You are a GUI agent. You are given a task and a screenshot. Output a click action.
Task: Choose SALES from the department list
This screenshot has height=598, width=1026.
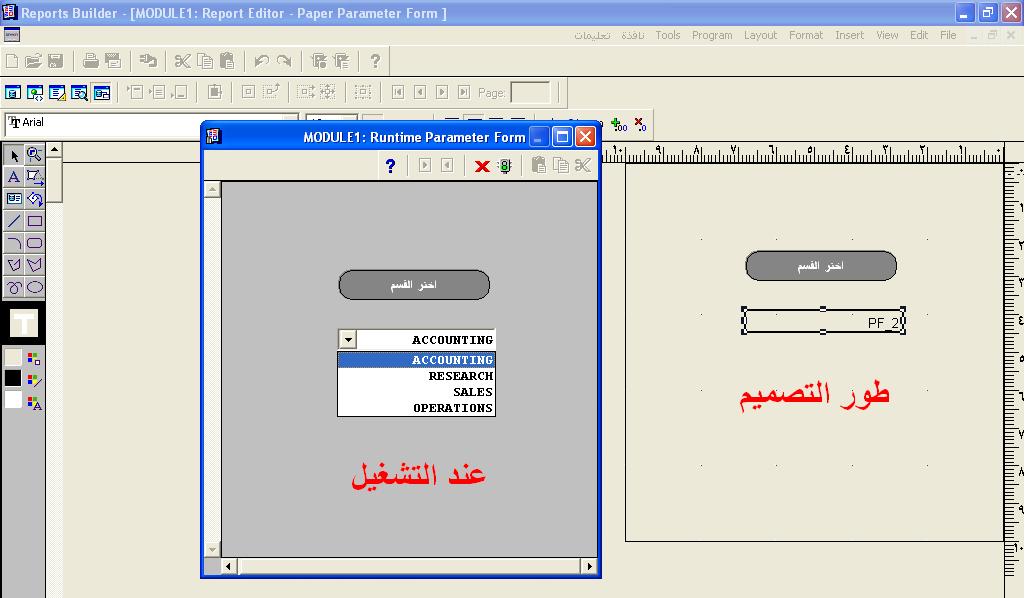[x=472, y=392]
